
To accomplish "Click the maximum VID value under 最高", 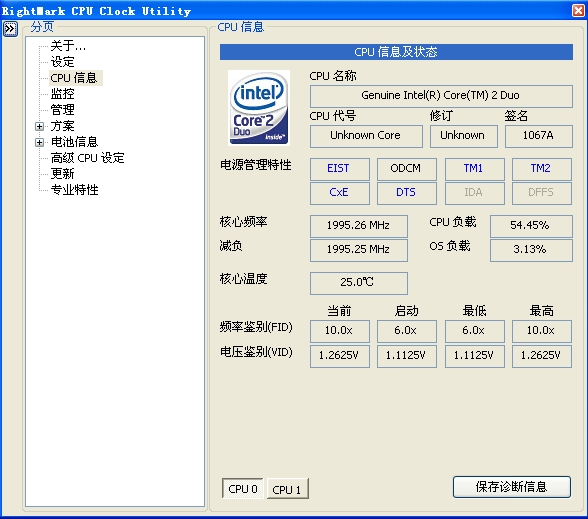I will click(542, 356).
